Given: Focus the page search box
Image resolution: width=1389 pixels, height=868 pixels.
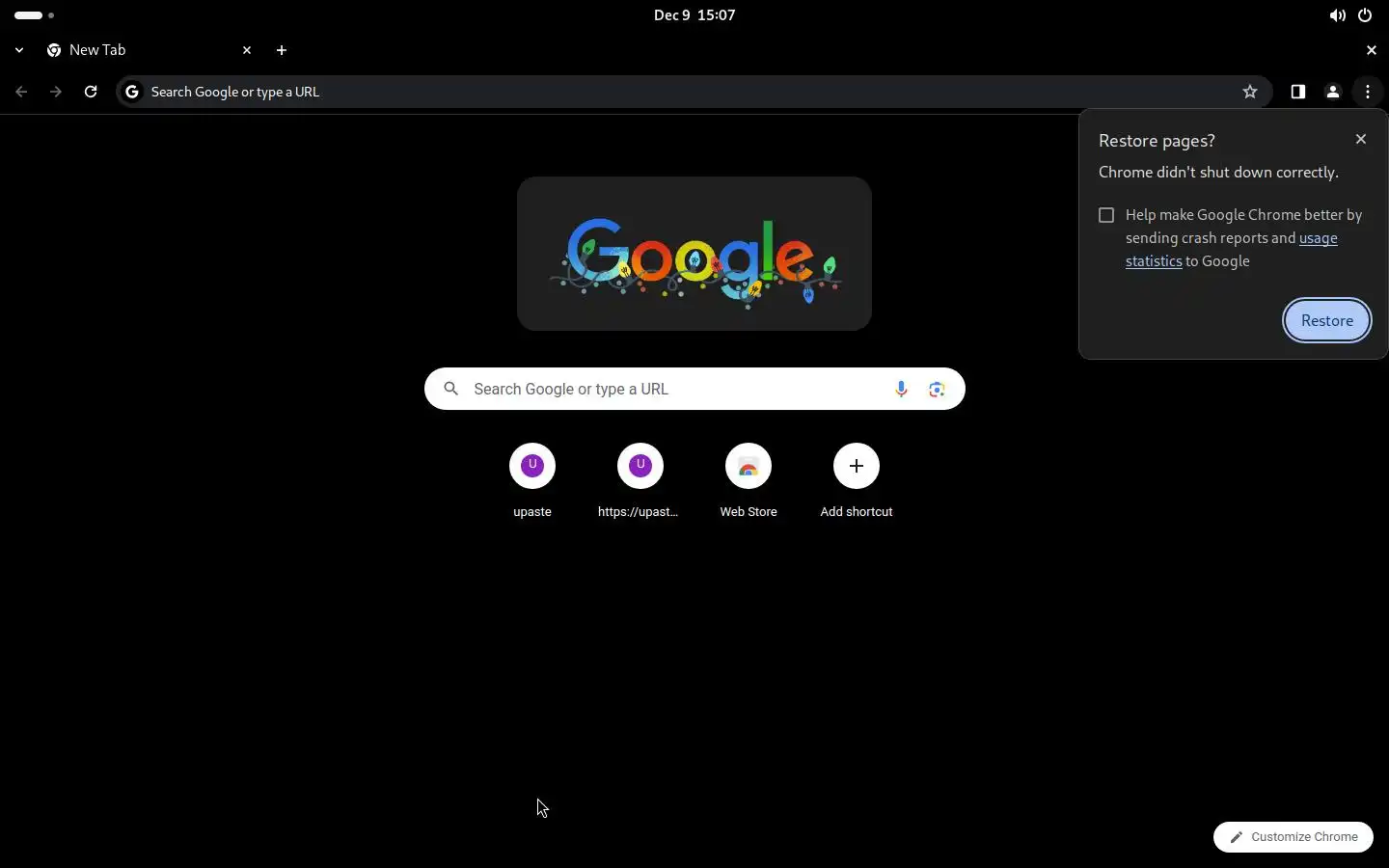Looking at the screenshot, I should (x=694, y=389).
